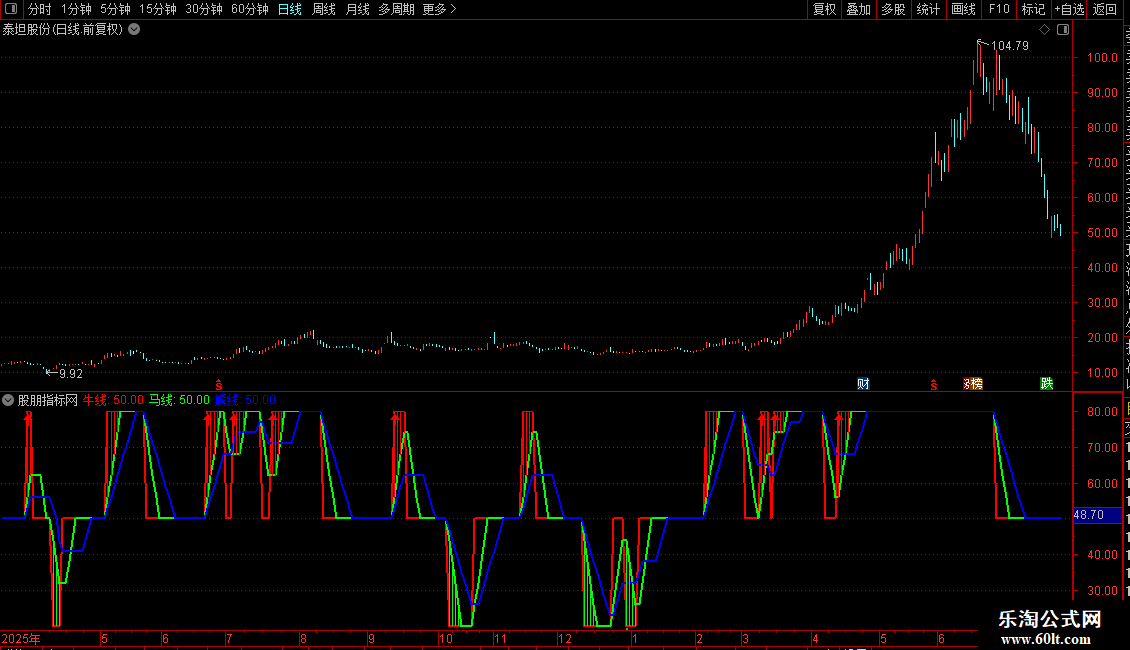
Task: Select the 日线 daily chart tab
Action: click(290, 9)
